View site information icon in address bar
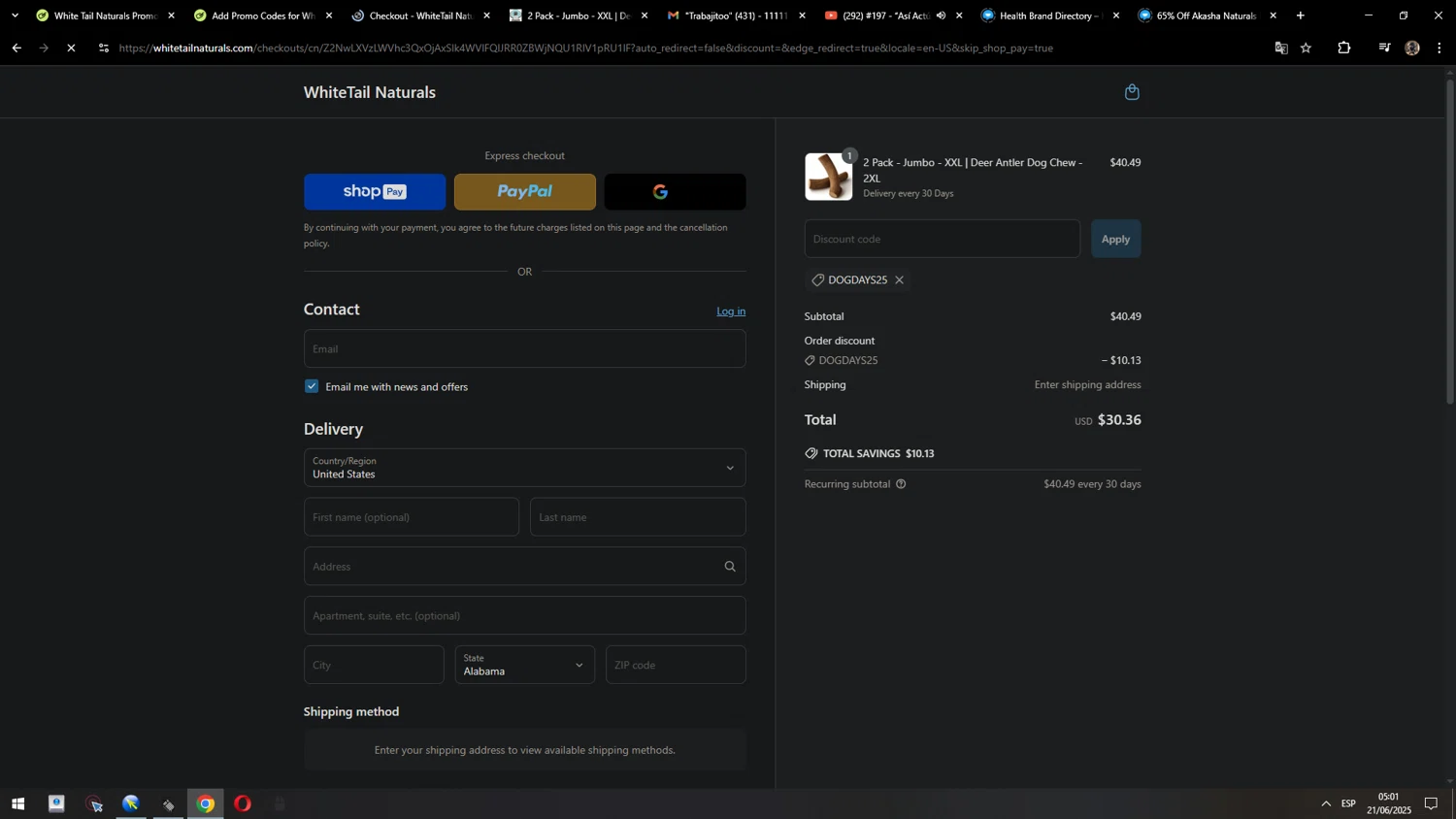This screenshot has width=1456, height=819. 104,48
